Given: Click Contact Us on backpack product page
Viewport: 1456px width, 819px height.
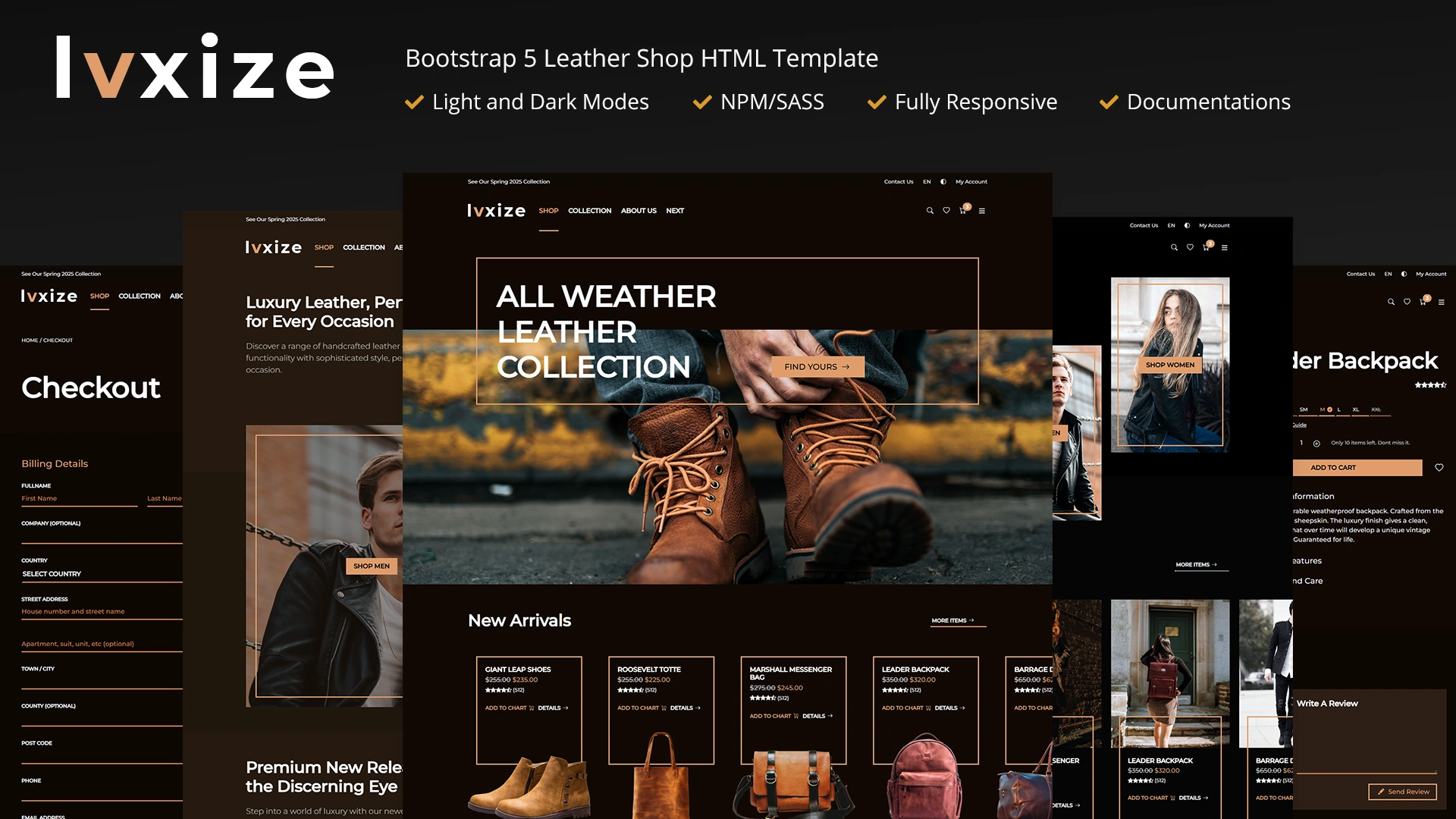Looking at the screenshot, I should coord(1360,274).
